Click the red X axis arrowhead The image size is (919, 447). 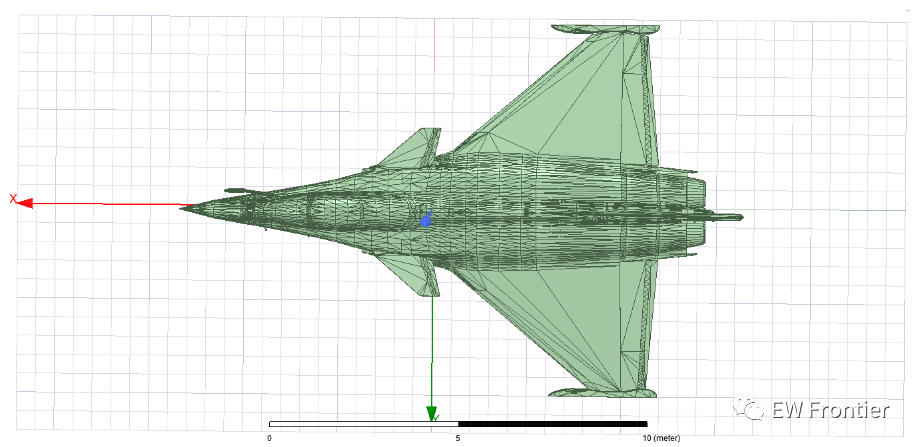25,204
